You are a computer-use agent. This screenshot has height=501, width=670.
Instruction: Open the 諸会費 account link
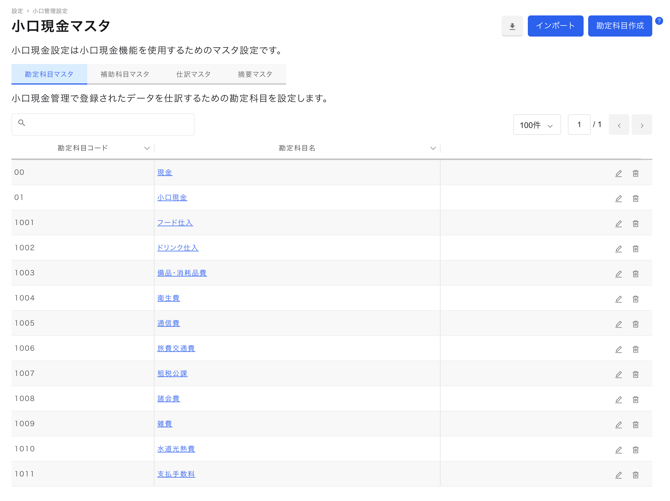pos(168,399)
